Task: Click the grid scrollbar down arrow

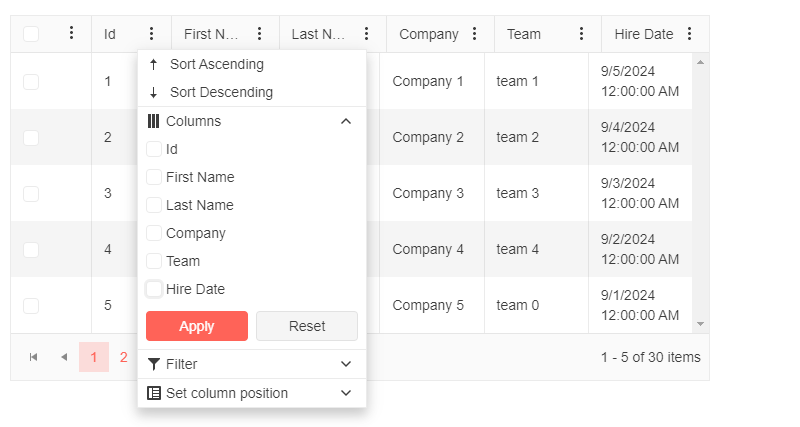Action: (x=701, y=324)
